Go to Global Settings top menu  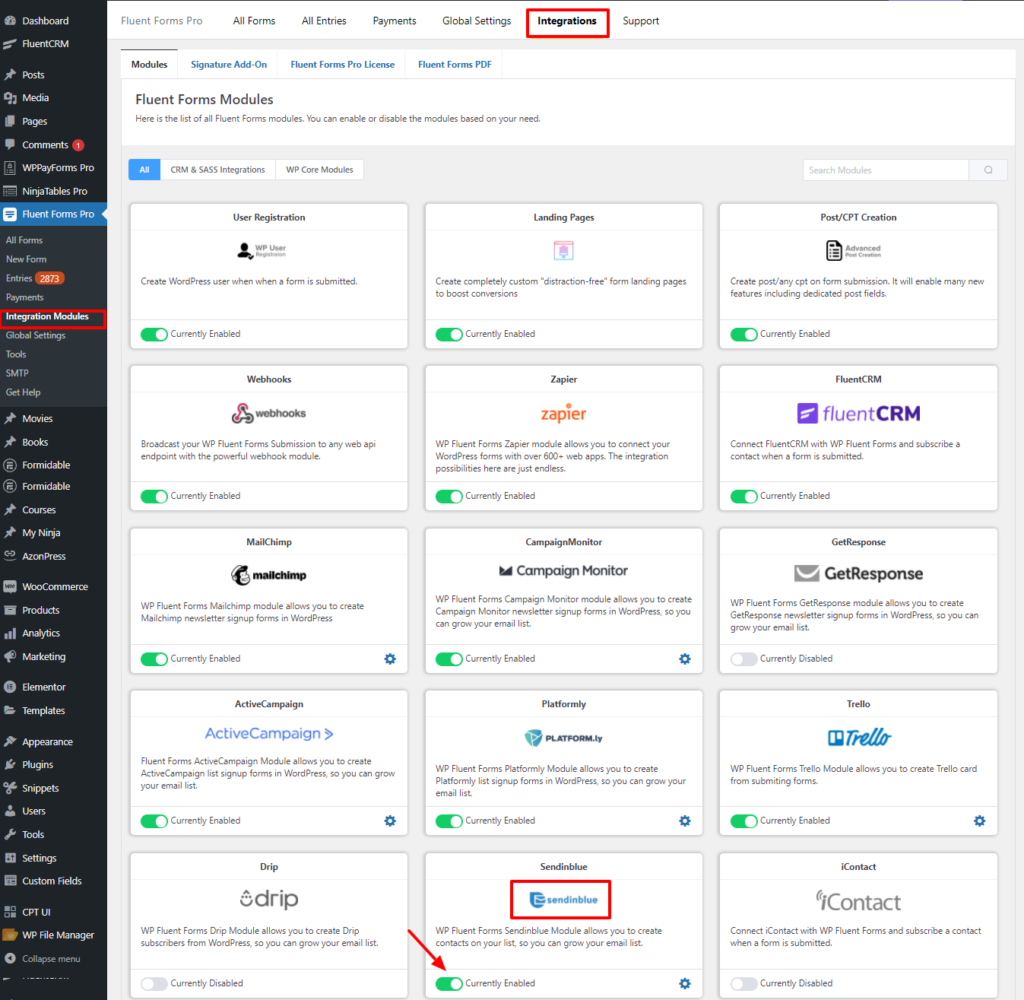tap(477, 21)
